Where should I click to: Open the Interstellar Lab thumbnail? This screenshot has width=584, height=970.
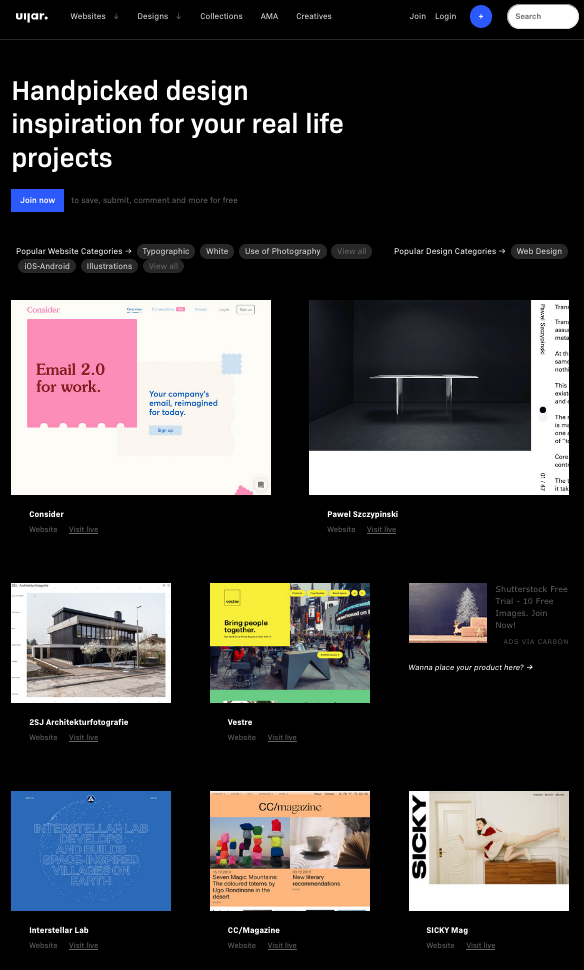[91, 851]
